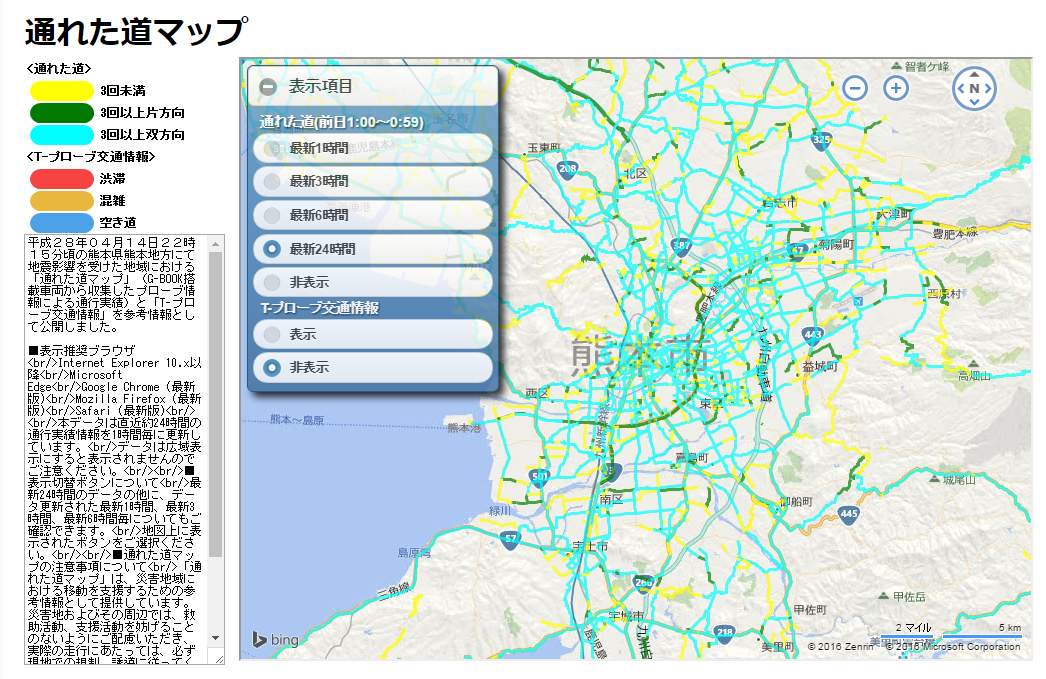The width and height of the screenshot is (1046, 679).
Task: Pan the map west using compass left arrow
Action: pyautogui.click(x=960, y=89)
